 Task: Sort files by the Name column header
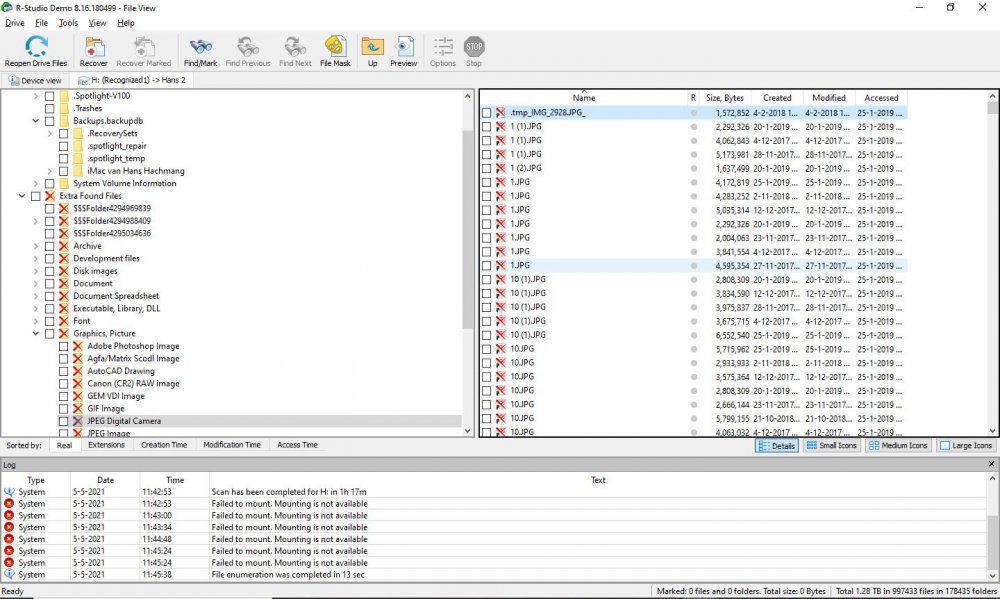click(x=583, y=98)
